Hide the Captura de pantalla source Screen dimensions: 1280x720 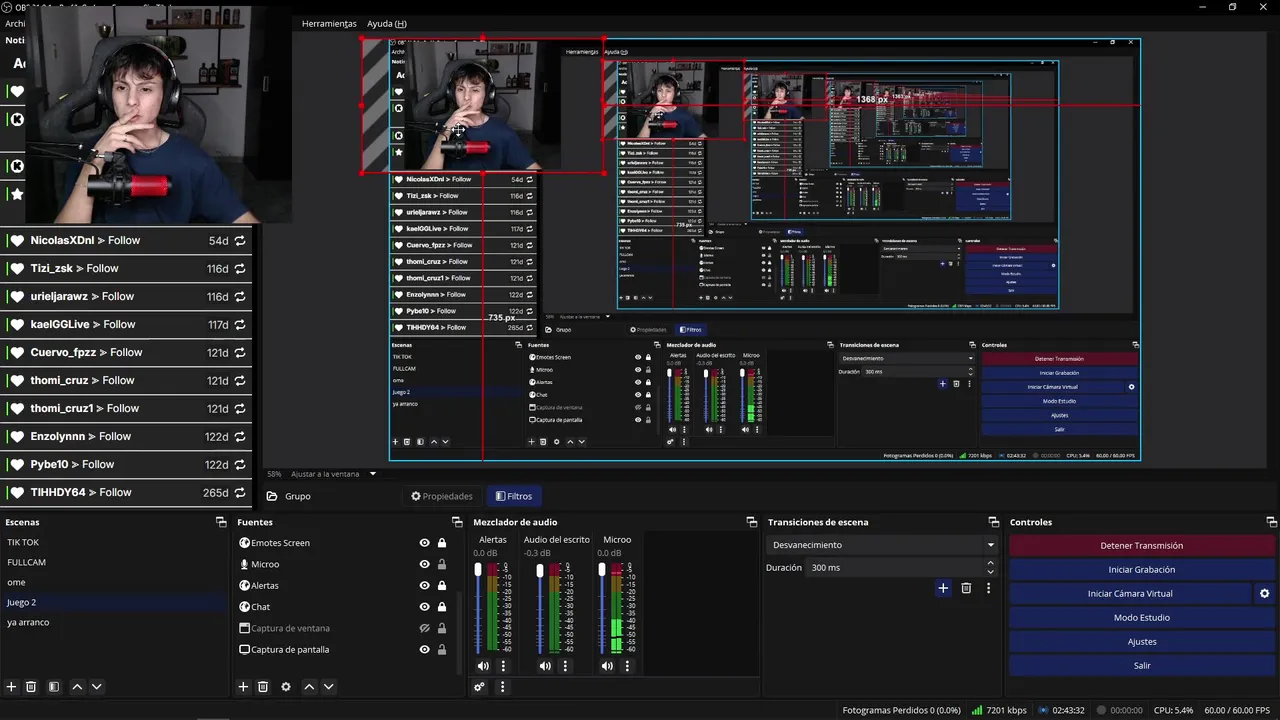pos(424,649)
